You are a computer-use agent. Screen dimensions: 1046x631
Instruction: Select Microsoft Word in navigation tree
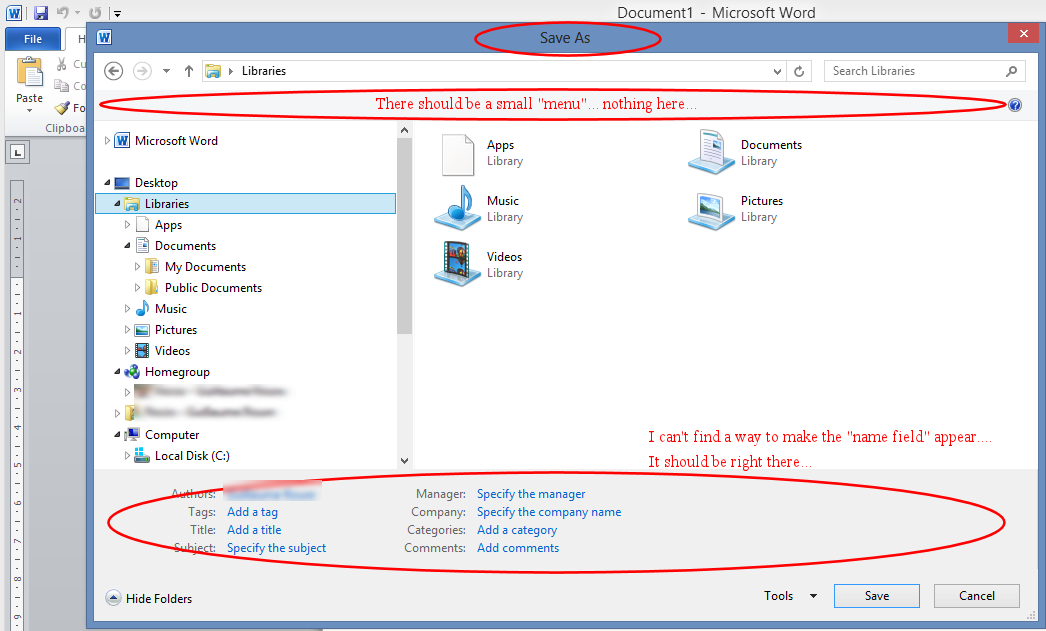[176, 141]
